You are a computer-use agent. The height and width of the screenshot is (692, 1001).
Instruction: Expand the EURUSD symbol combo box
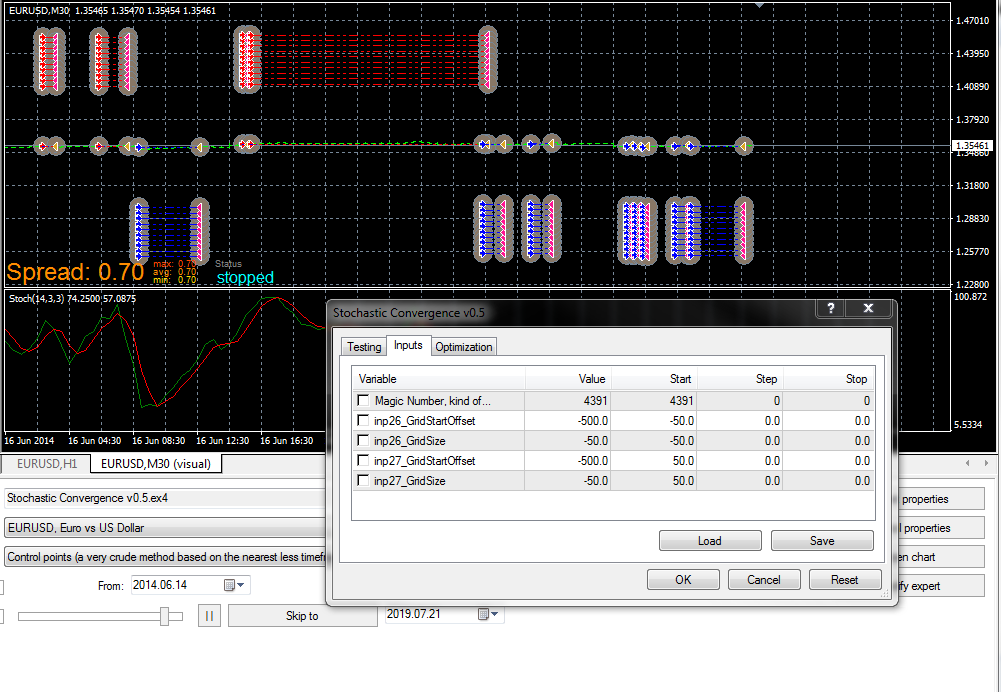[166, 528]
